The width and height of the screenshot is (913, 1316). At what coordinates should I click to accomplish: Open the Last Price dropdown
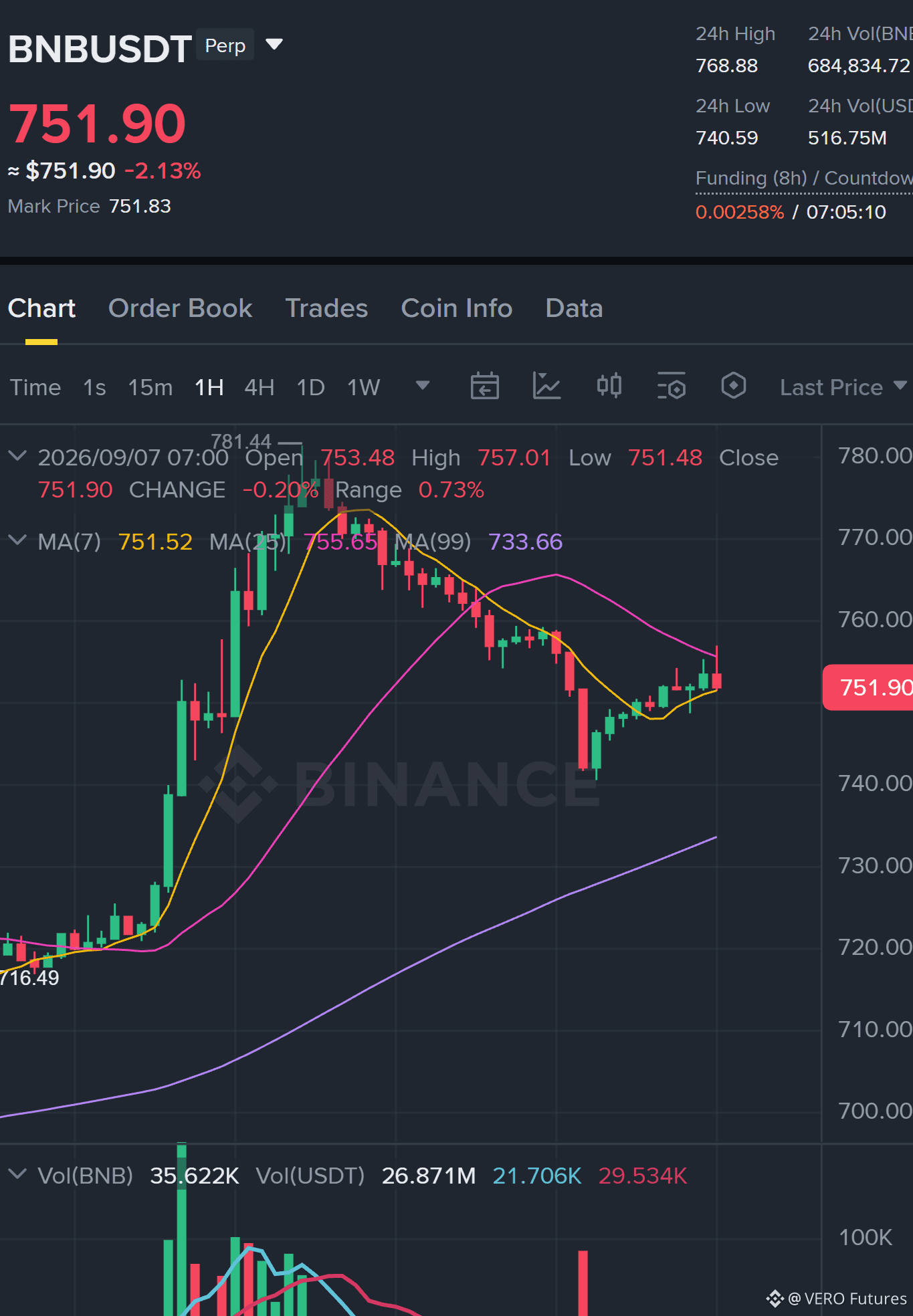point(843,387)
